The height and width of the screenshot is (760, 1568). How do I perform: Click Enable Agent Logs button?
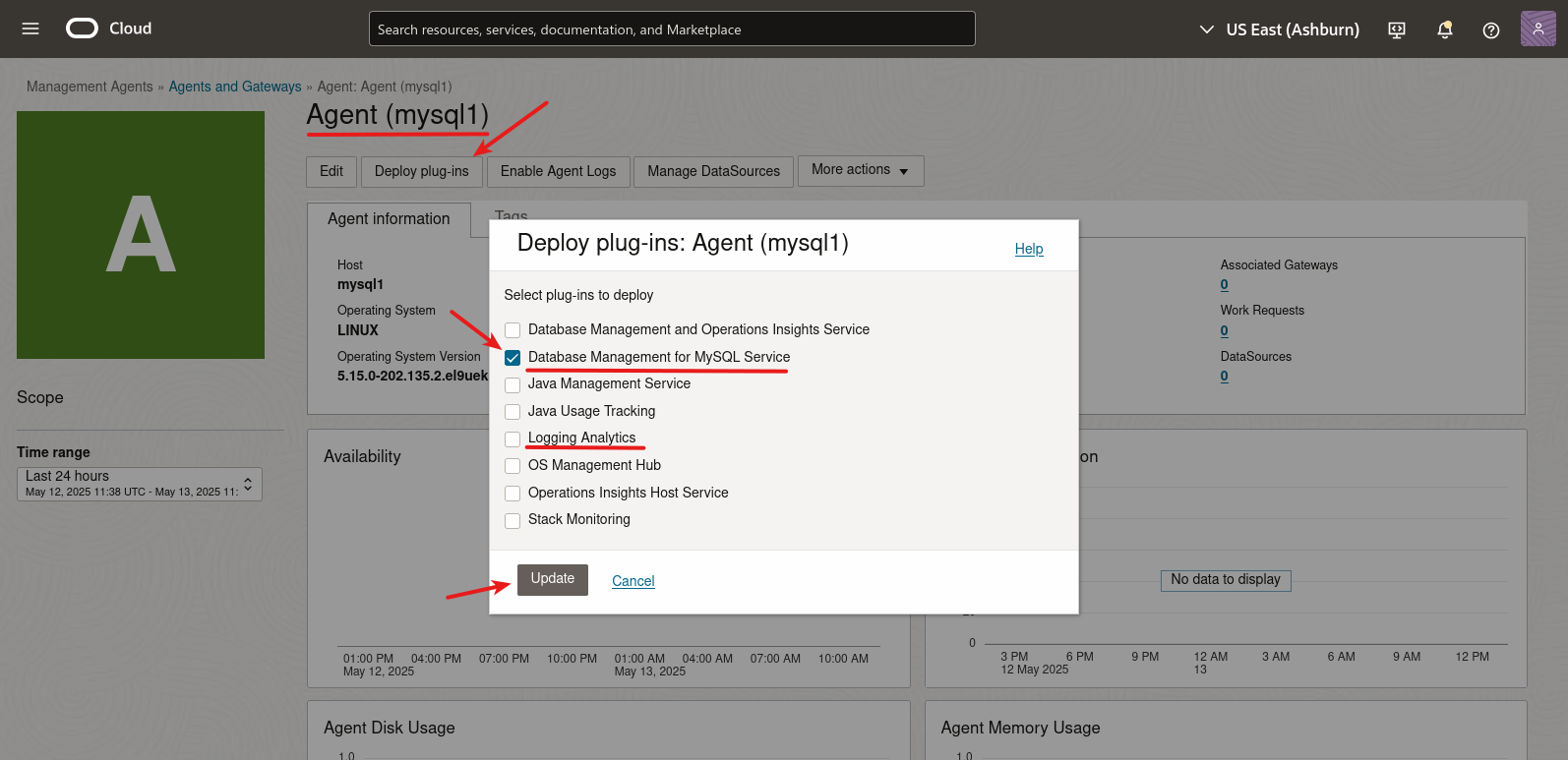pos(558,171)
